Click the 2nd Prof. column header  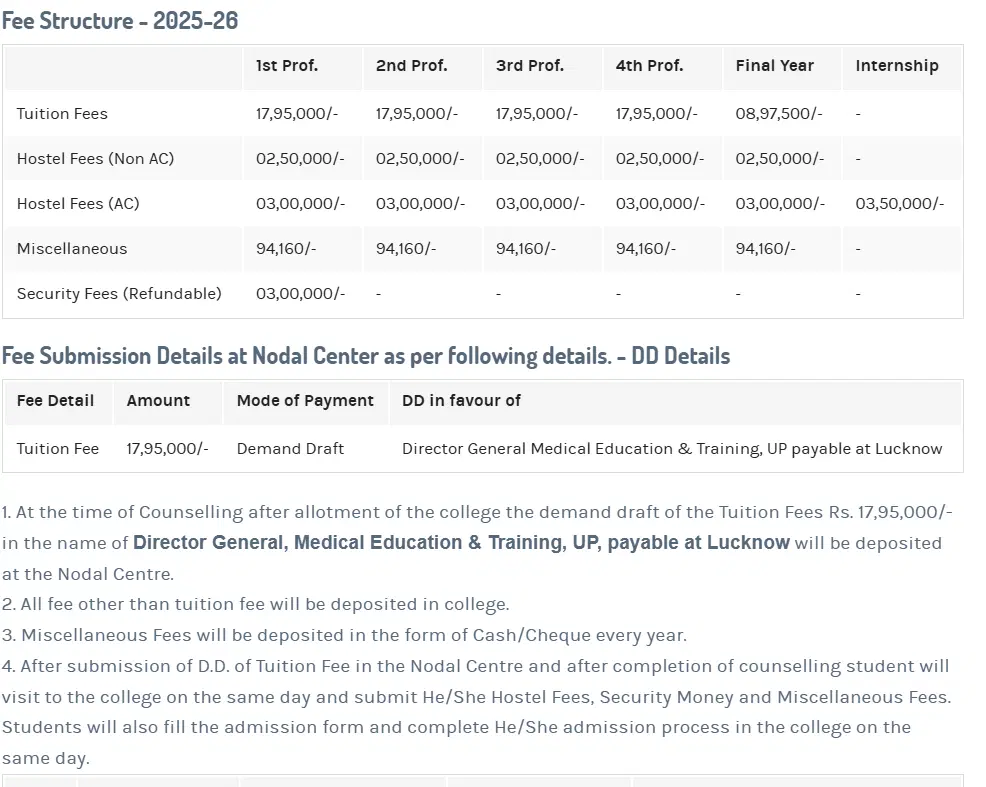tap(411, 66)
